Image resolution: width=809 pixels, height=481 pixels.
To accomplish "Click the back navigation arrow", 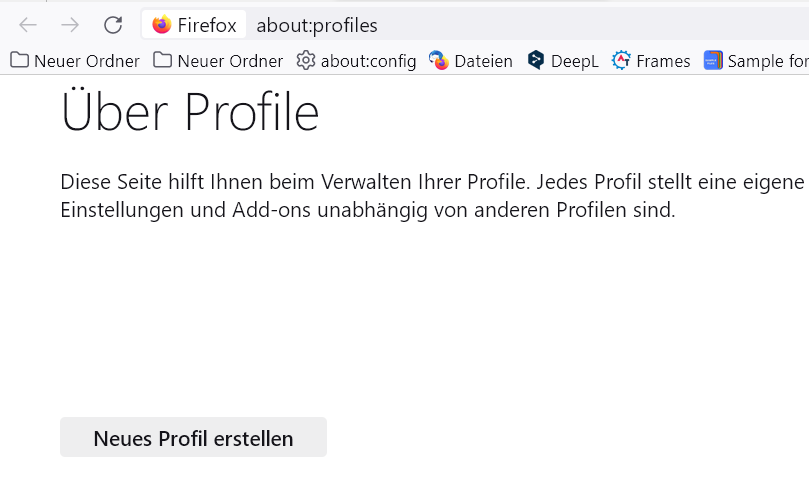I will [x=28, y=25].
